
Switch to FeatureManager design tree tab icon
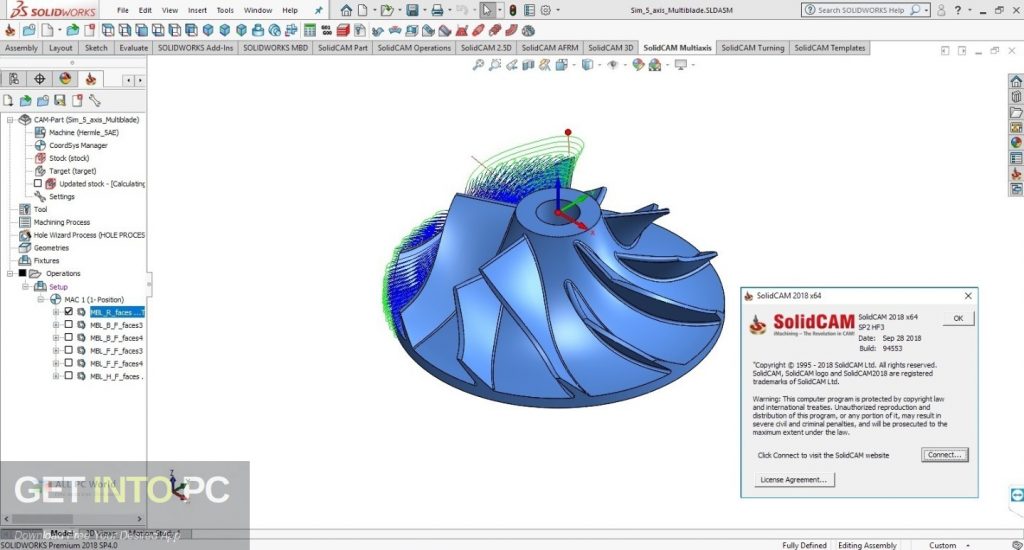(x=14, y=79)
